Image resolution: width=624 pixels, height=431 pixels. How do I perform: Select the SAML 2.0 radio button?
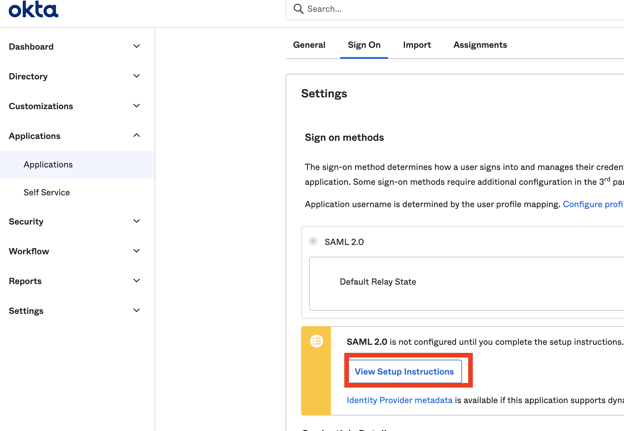(x=313, y=241)
